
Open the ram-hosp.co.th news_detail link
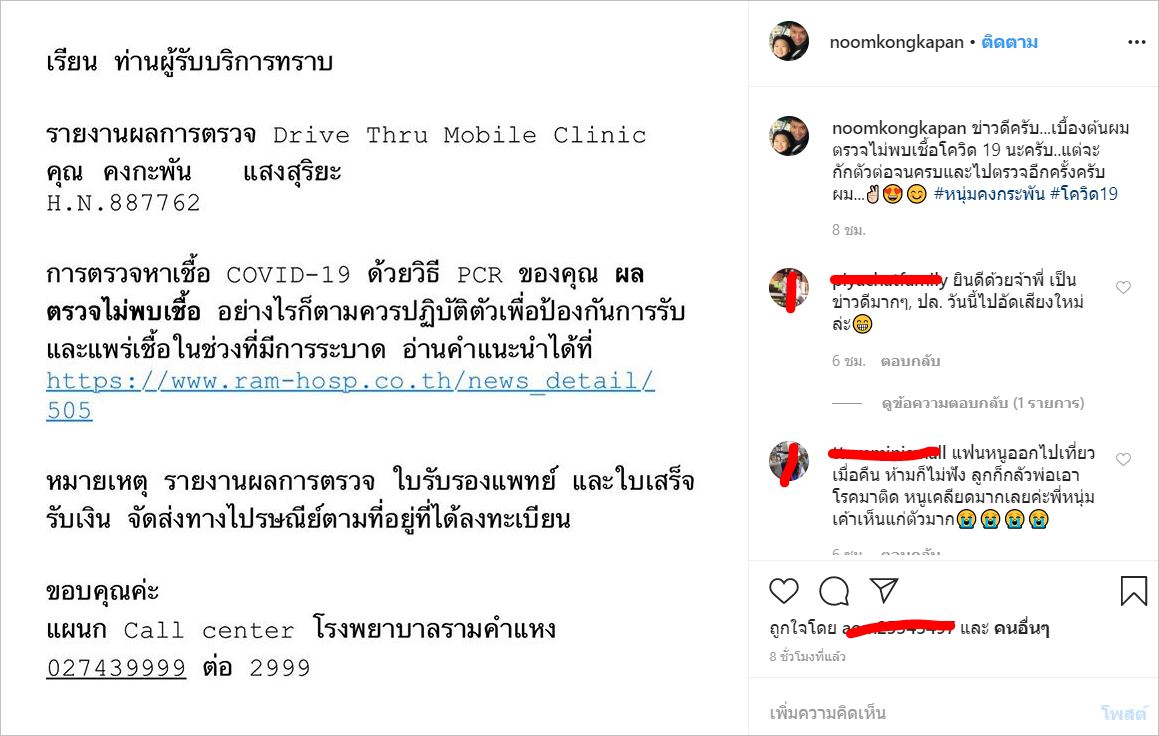[x=350, y=395]
